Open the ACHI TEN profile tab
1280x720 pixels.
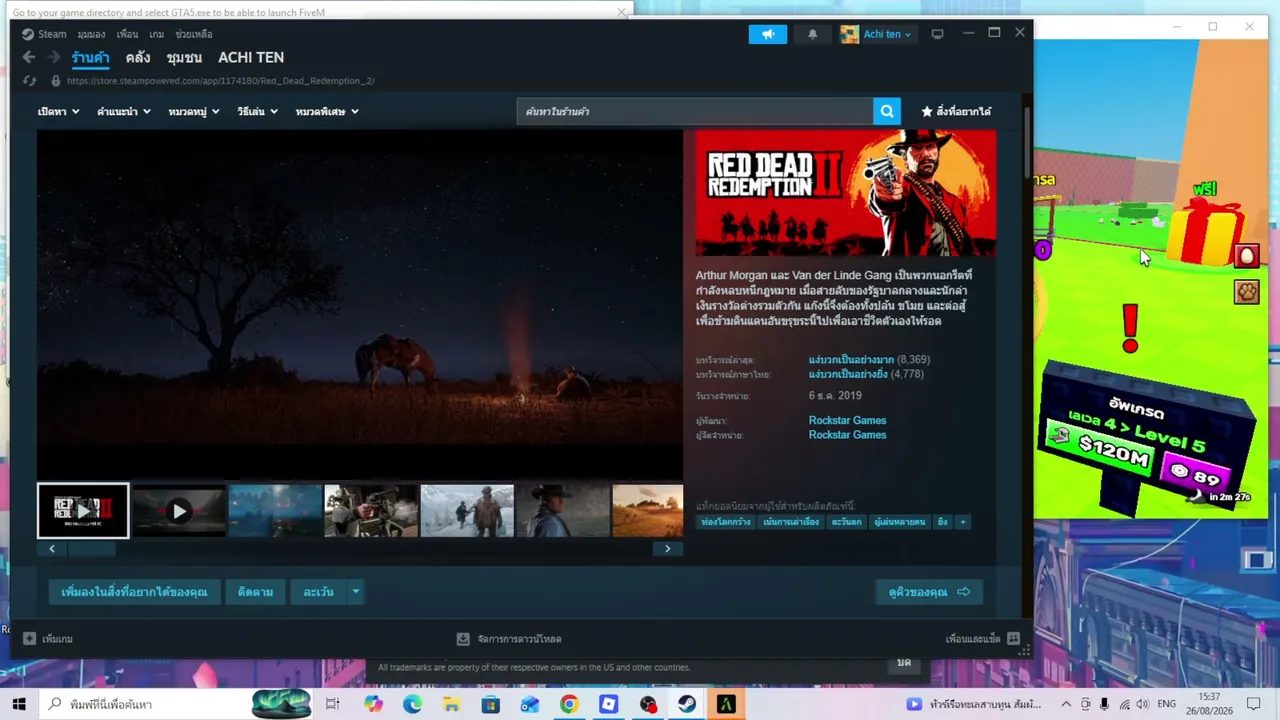[x=251, y=58]
